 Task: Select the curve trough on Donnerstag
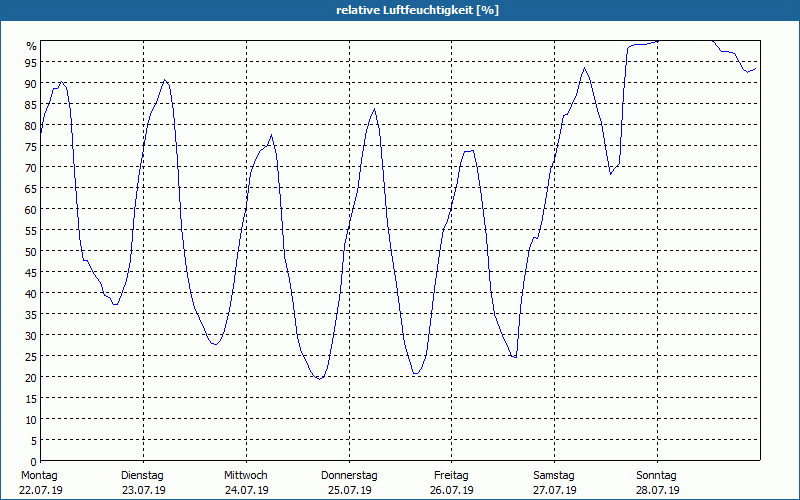click(416, 373)
